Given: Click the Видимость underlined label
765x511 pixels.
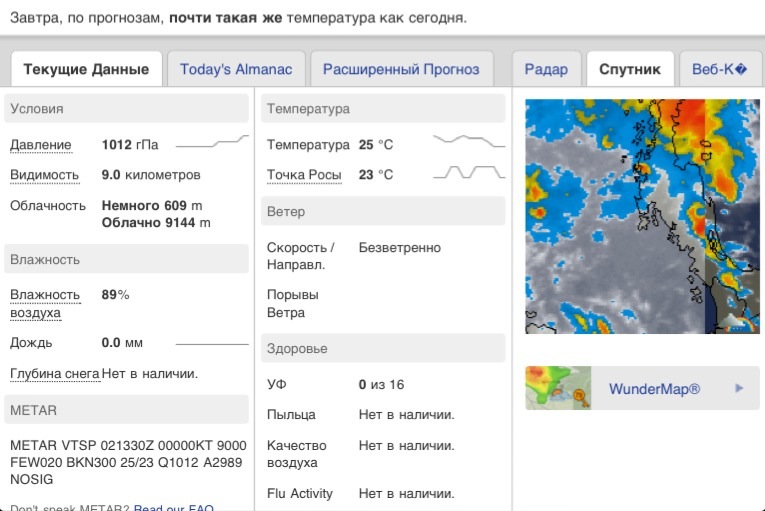Looking at the screenshot, I should pos(44,175).
